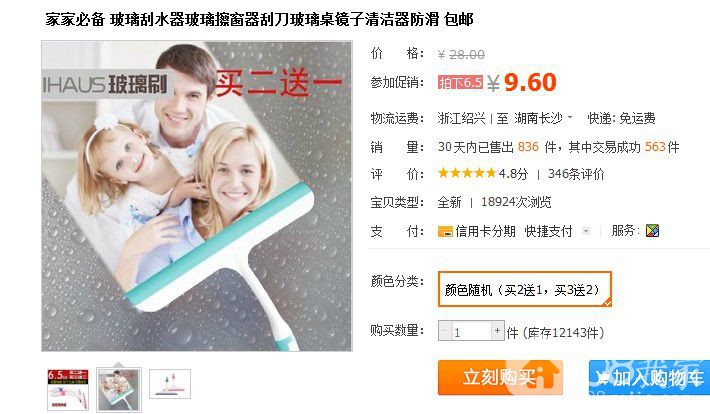Image resolution: width=710 pixels, height=414 pixels.
Task: Click the 加入购物车 add to cart button
Action: point(649,377)
